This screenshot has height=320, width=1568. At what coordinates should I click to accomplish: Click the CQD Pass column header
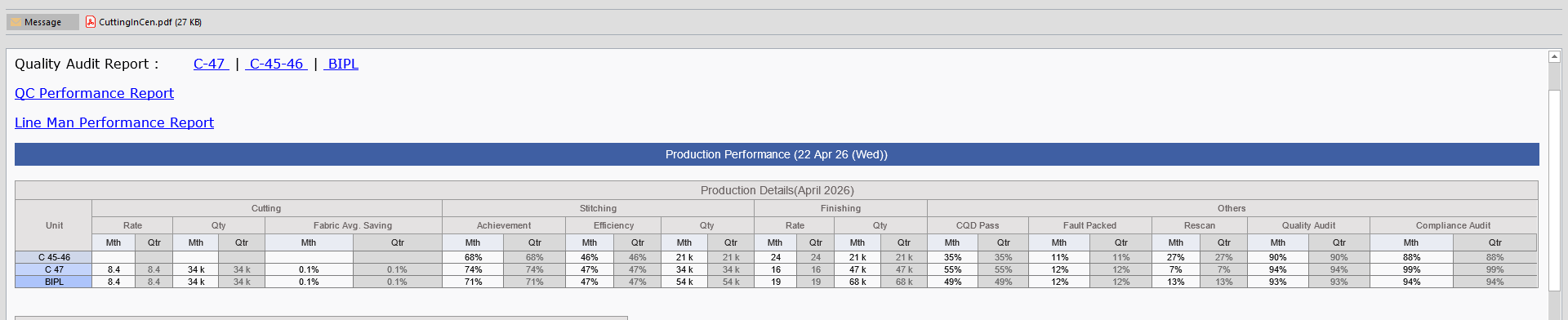point(978,225)
